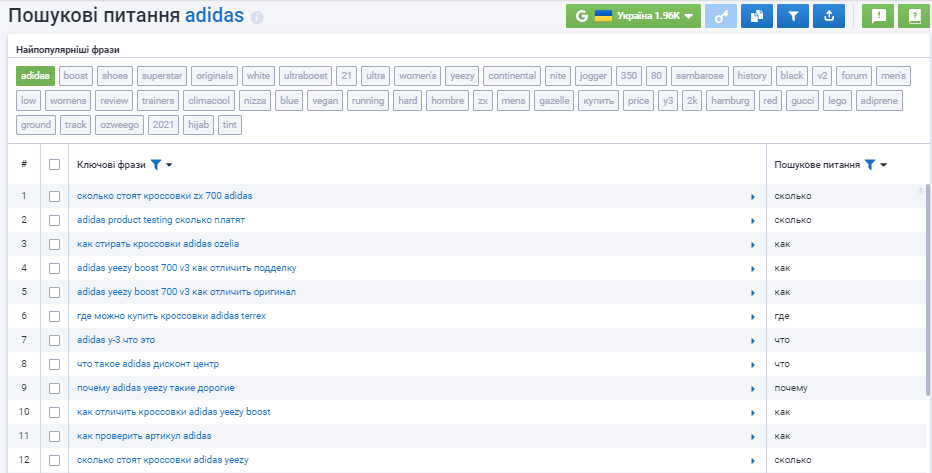
Task: Toggle the select-all checkbox in table header
Action: [x=55, y=165]
